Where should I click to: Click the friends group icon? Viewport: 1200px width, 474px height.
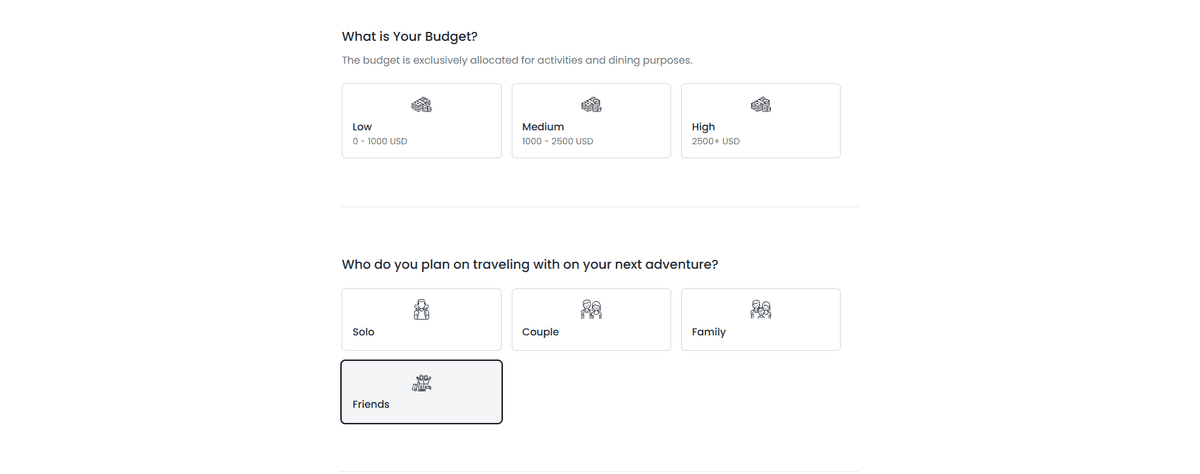[422, 383]
